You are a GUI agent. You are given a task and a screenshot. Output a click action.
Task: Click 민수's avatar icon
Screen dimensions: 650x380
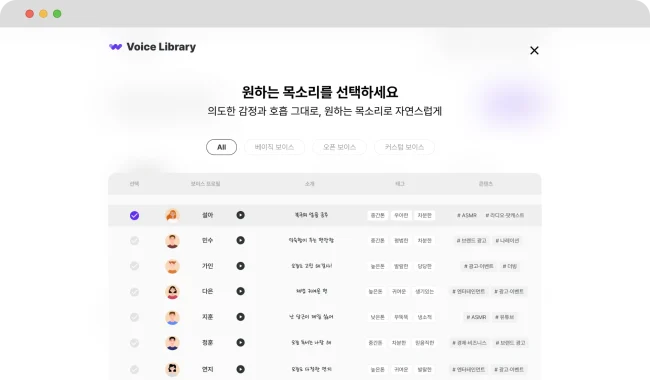pyautogui.click(x=172, y=241)
